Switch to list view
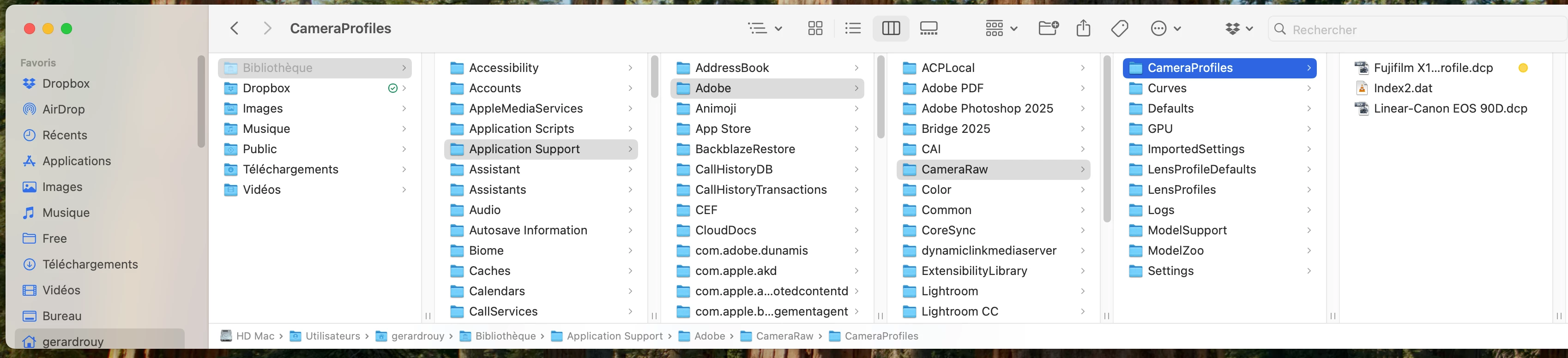 853,29
